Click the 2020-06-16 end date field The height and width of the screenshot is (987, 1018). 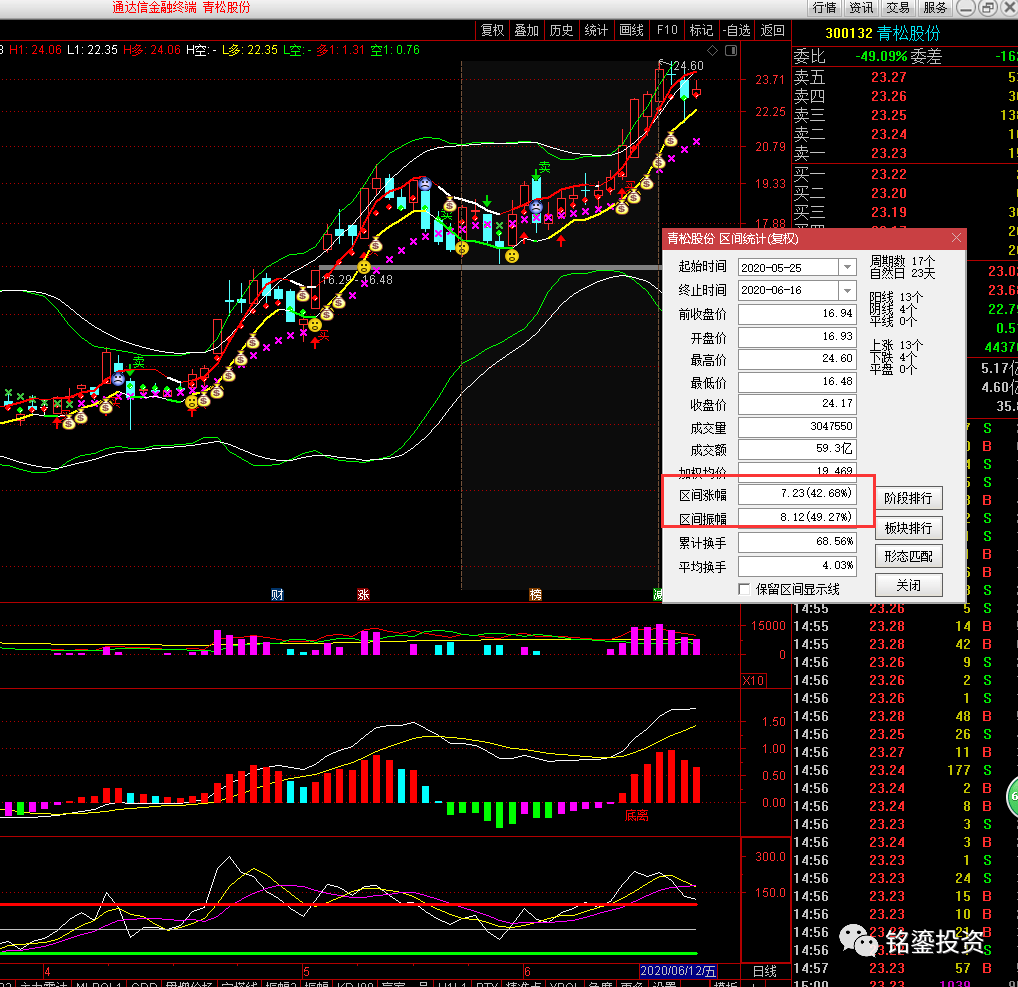pyautogui.click(x=788, y=290)
